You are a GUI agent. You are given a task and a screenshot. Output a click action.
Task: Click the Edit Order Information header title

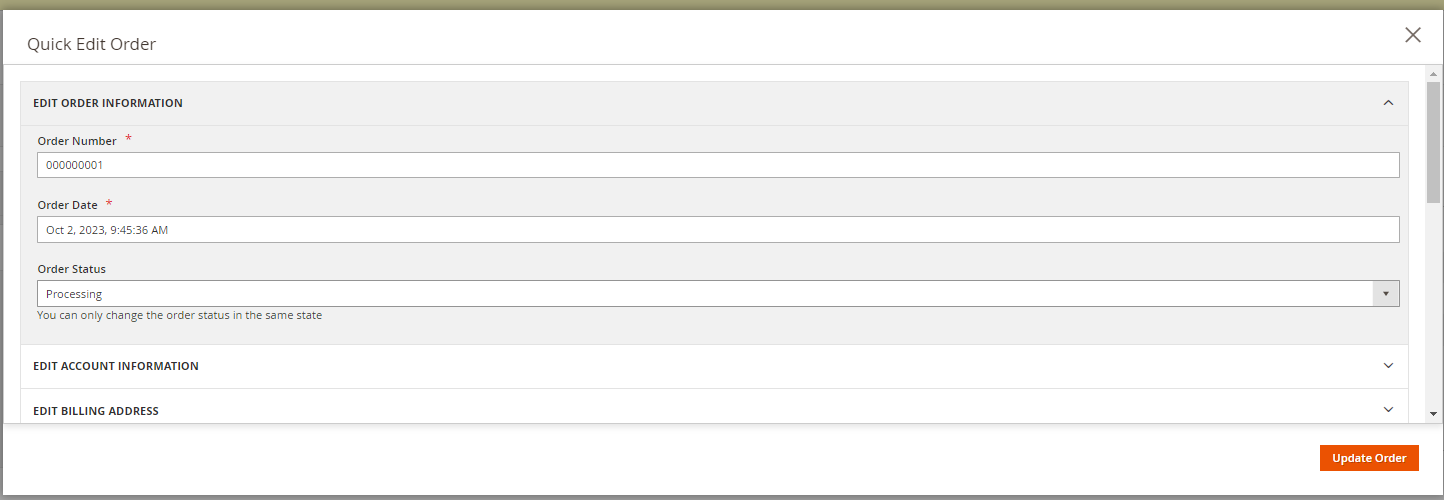click(x=108, y=103)
